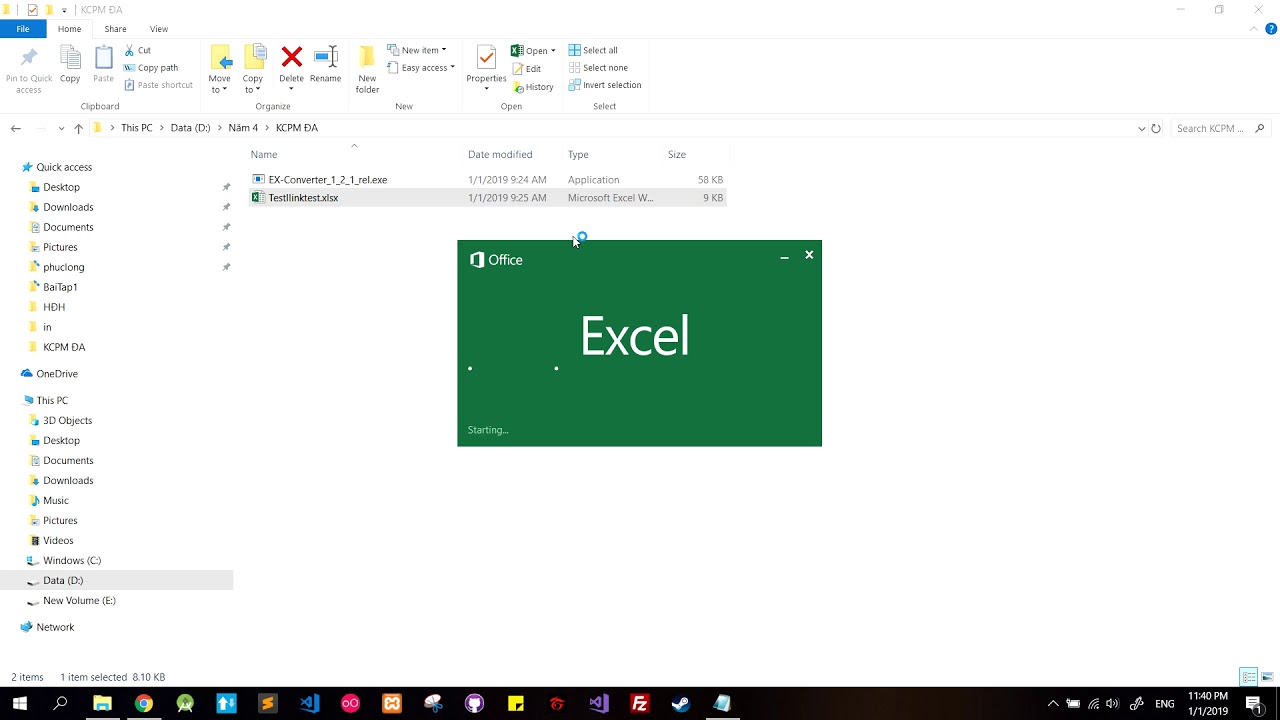Viewport: 1280px width, 720px height.
Task: Click Invert selection
Action: click(605, 85)
